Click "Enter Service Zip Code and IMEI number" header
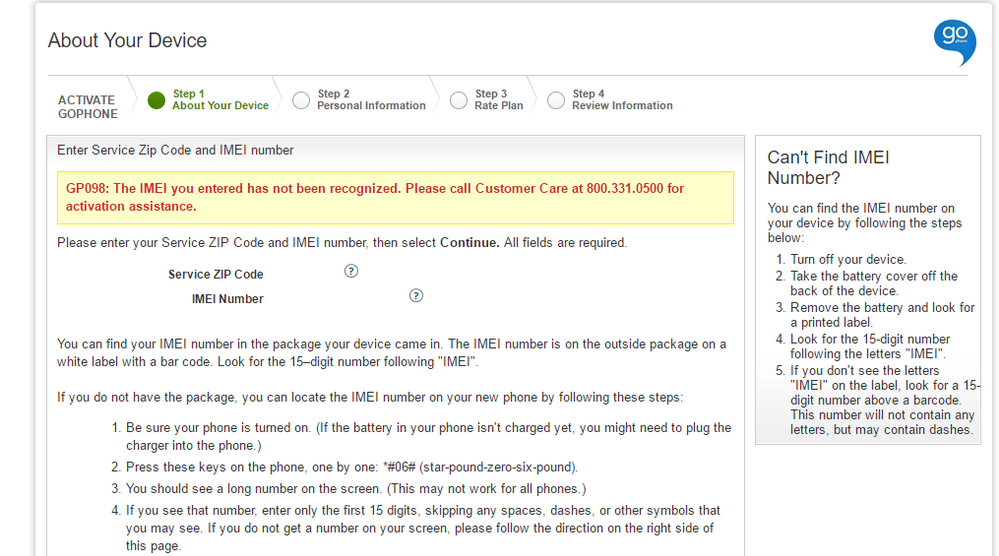Viewport: 999px width, 556px height. (175, 150)
